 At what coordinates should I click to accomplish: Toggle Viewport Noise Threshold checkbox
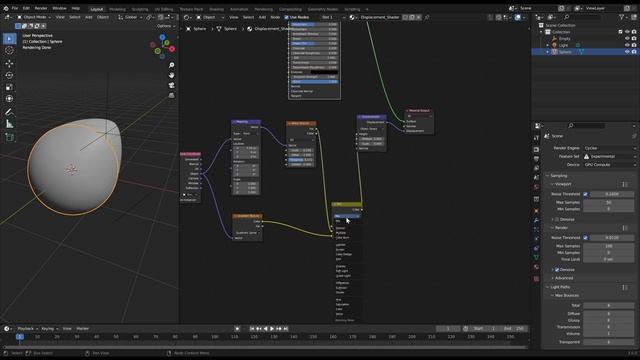[x=586, y=194]
